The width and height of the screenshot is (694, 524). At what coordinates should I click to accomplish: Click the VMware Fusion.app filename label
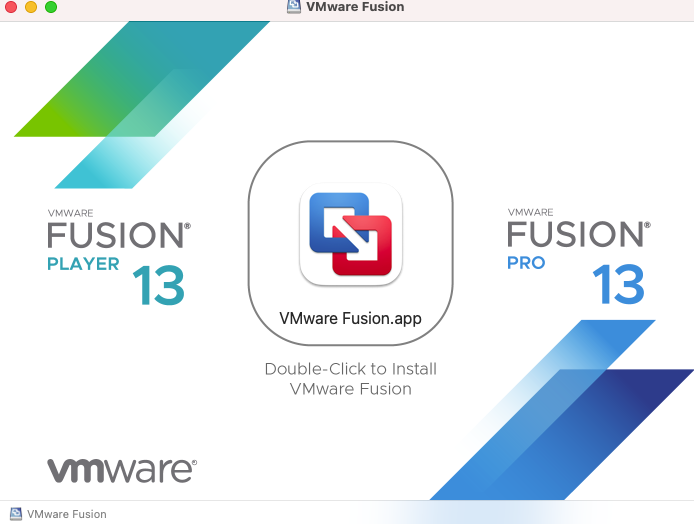[x=351, y=319]
